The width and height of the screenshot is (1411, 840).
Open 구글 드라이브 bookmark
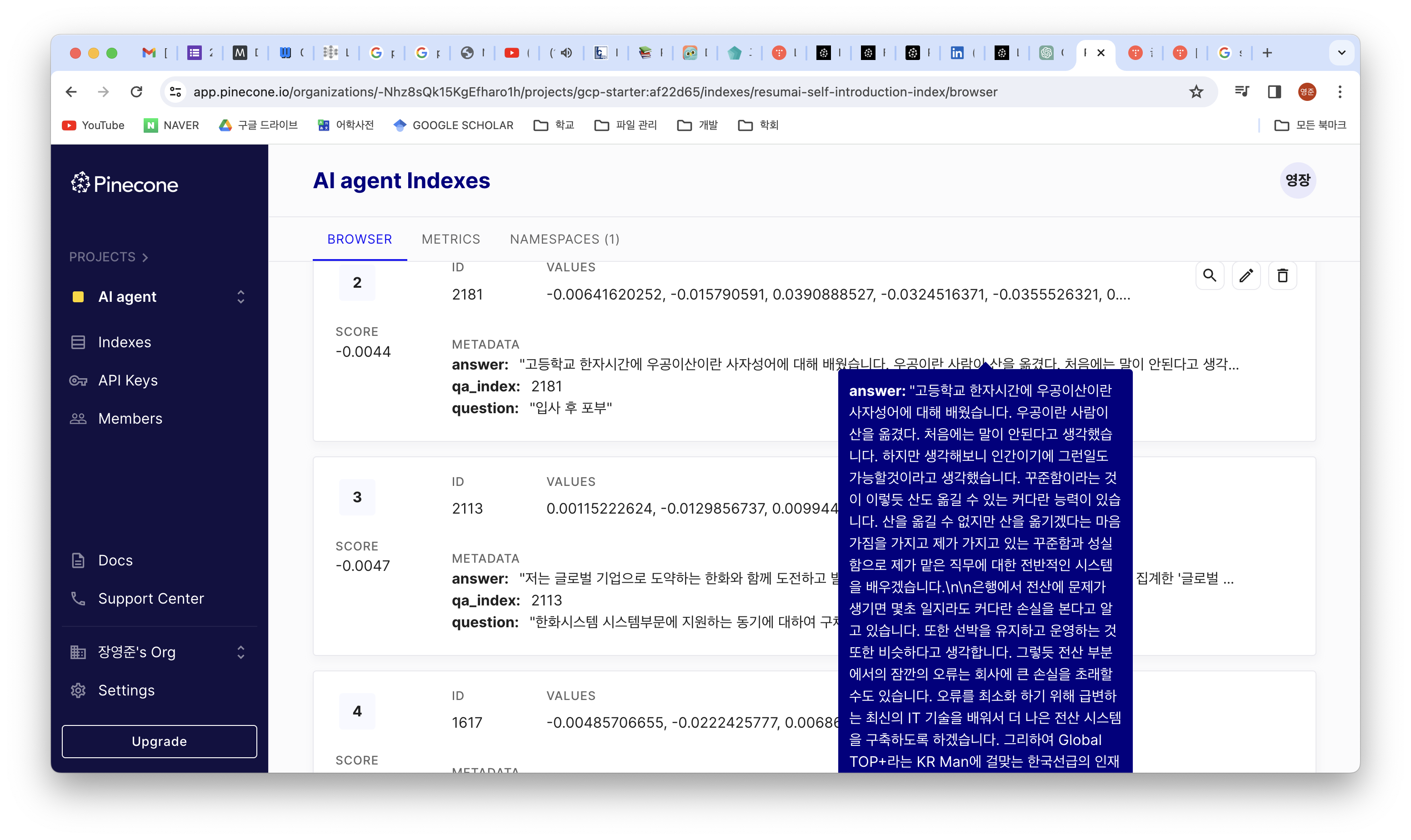tap(258, 125)
